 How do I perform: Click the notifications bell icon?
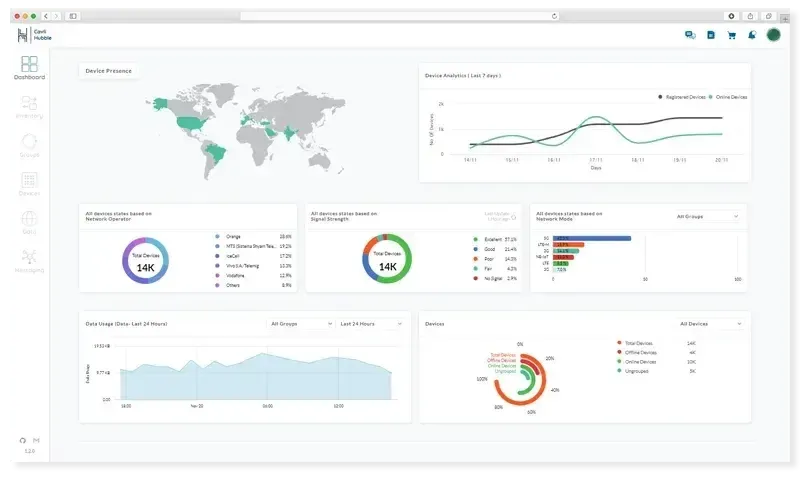[751, 35]
